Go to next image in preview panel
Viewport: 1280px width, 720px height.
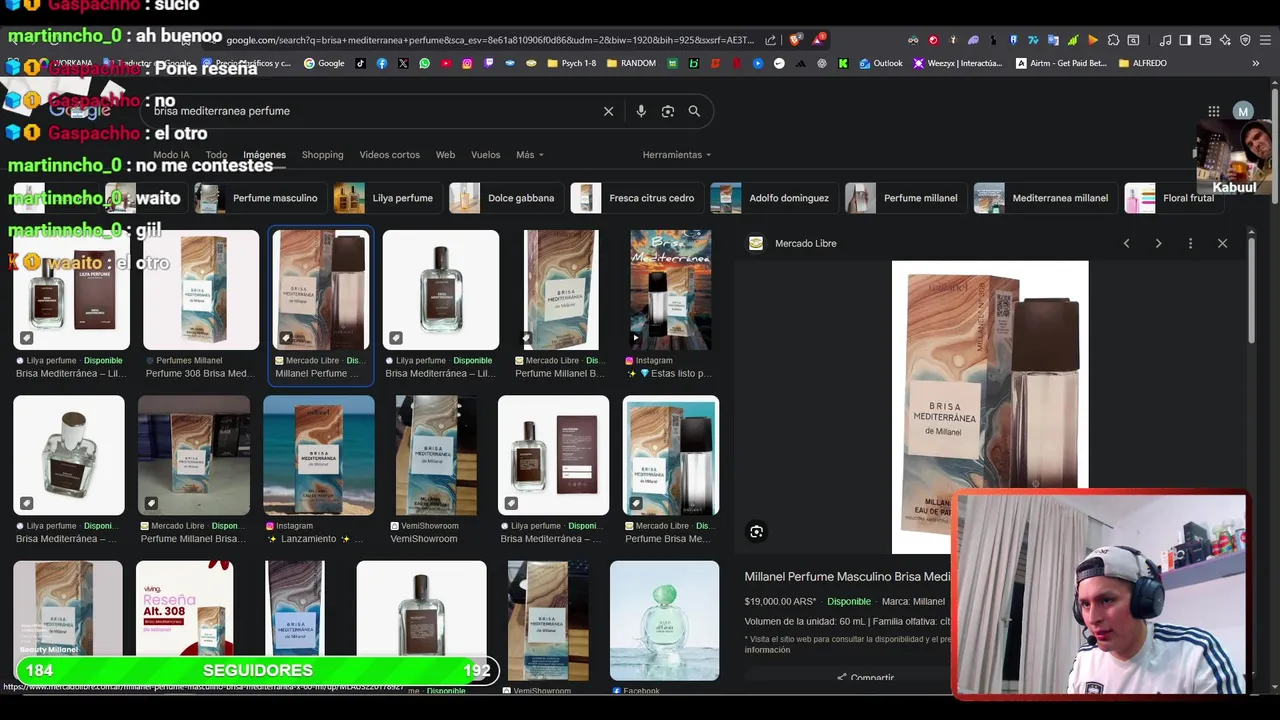(1158, 243)
